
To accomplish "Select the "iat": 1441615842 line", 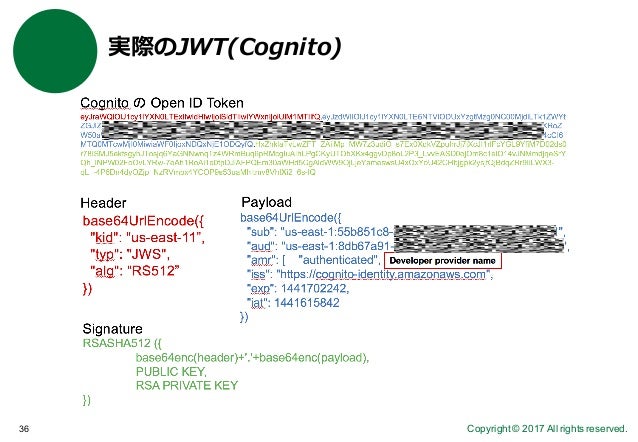I will [293, 303].
